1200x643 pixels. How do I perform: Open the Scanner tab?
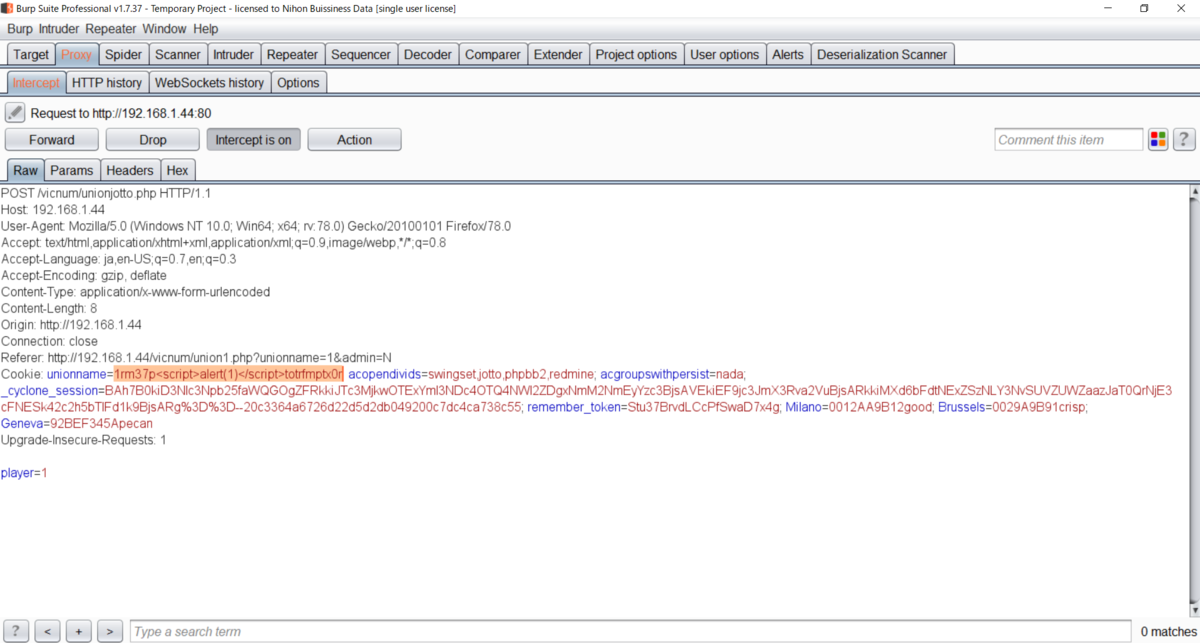pyautogui.click(x=178, y=54)
